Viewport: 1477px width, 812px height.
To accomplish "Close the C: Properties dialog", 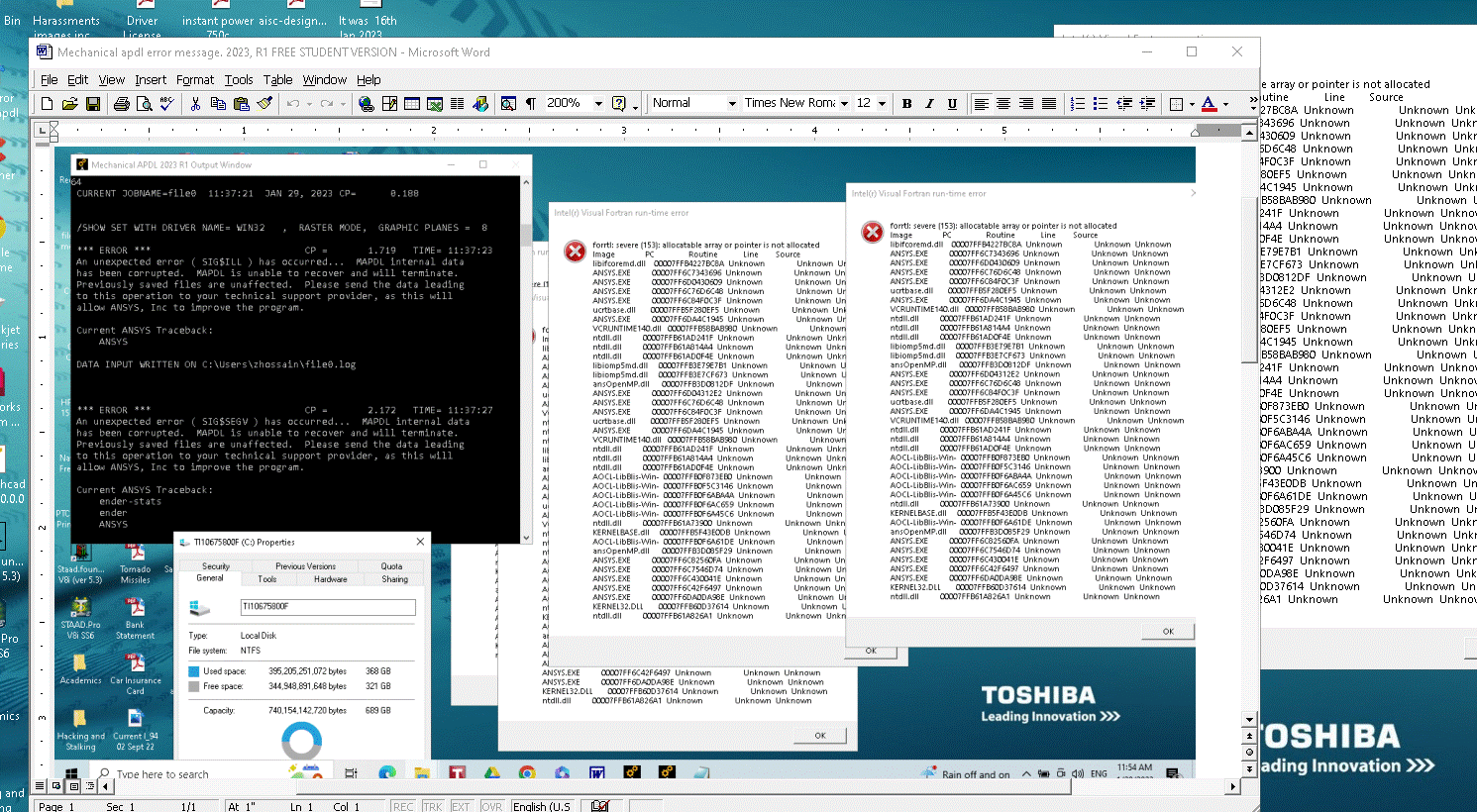I will click(x=420, y=542).
